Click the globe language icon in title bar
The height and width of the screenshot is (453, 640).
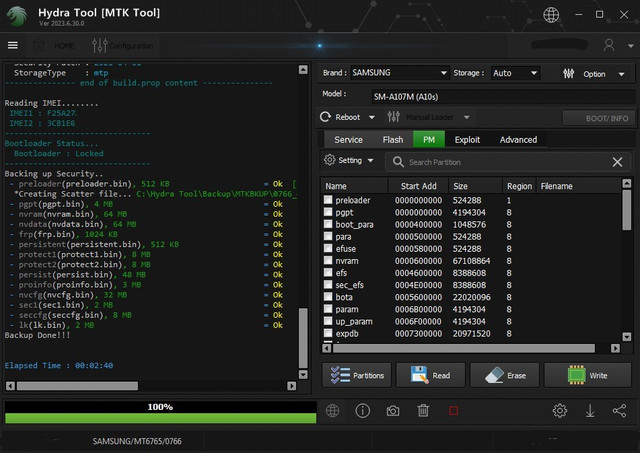click(x=551, y=15)
